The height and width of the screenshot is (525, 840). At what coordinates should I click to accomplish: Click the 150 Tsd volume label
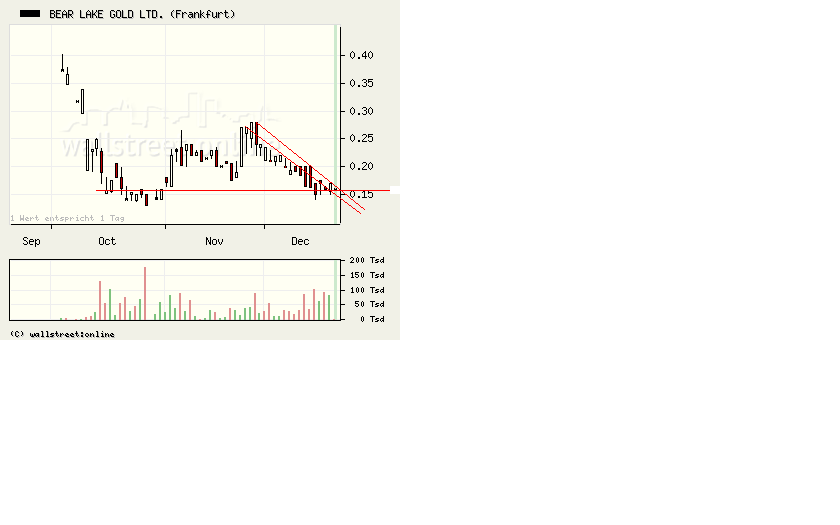367,275
